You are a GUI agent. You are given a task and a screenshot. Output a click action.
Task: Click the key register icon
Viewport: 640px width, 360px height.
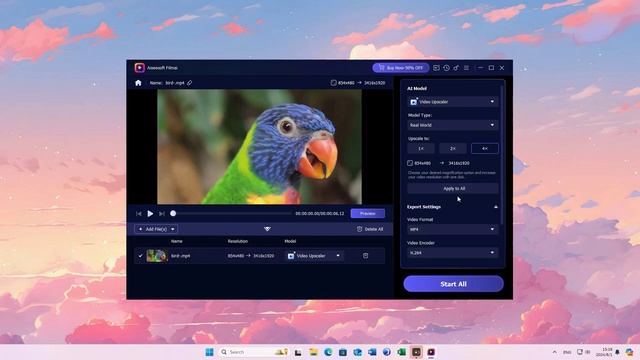click(456, 68)
